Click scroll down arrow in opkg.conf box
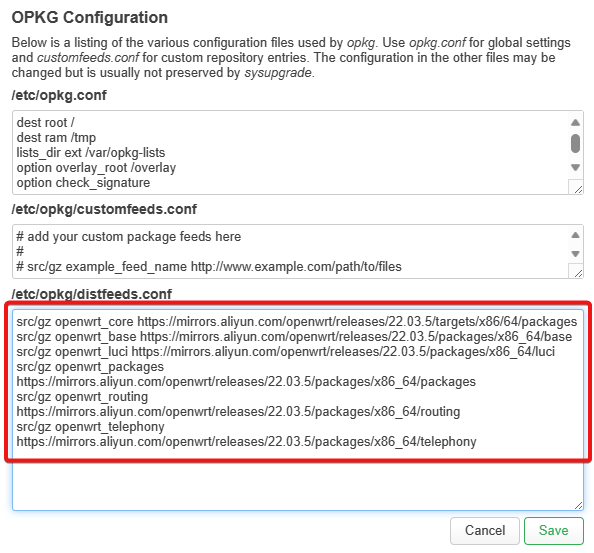The image size is (594, 553). click(x=575, y=167)
